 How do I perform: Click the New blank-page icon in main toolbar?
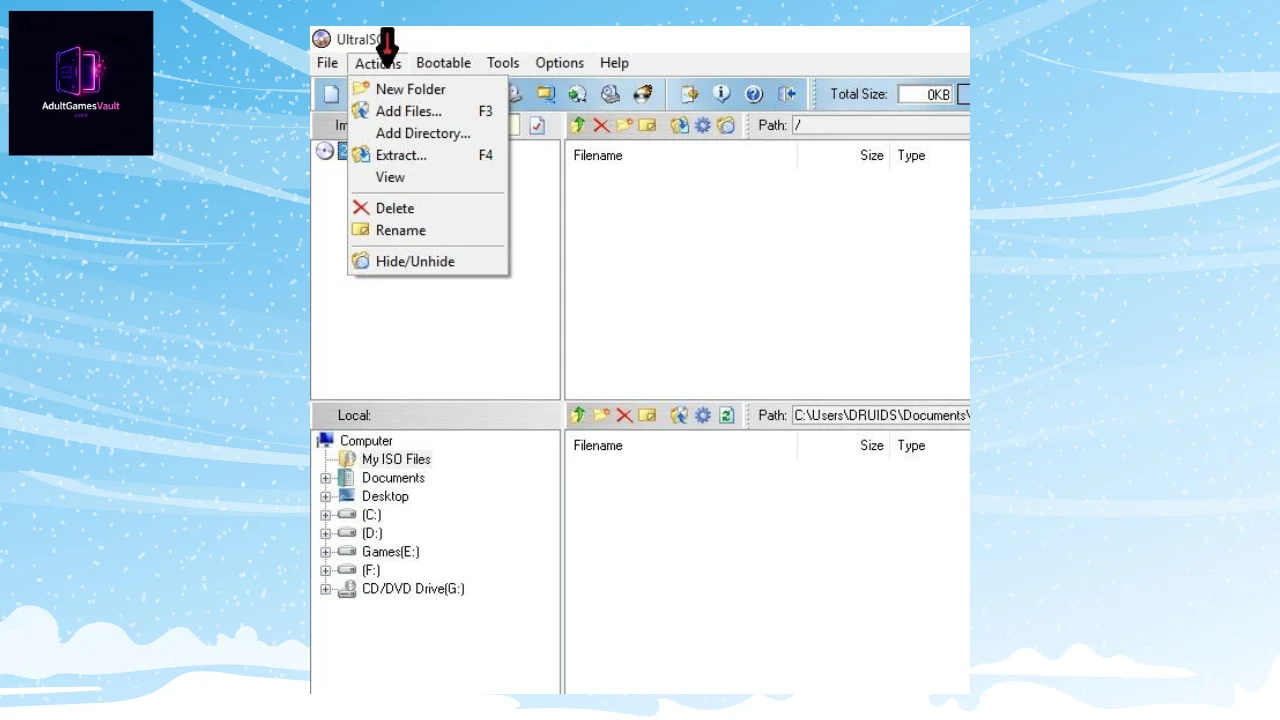pyautogui.click(x=331, y=94)
